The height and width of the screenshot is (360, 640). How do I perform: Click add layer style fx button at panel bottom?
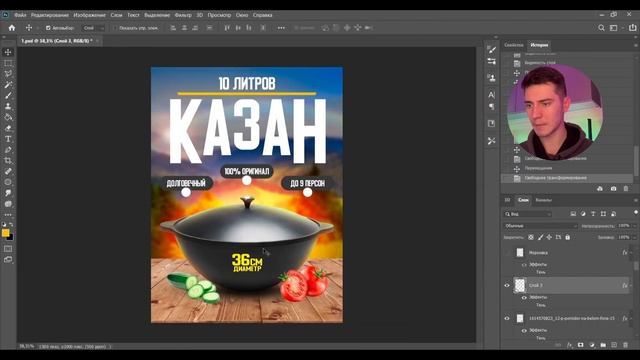pyautogui.click(x=569, y=345)
